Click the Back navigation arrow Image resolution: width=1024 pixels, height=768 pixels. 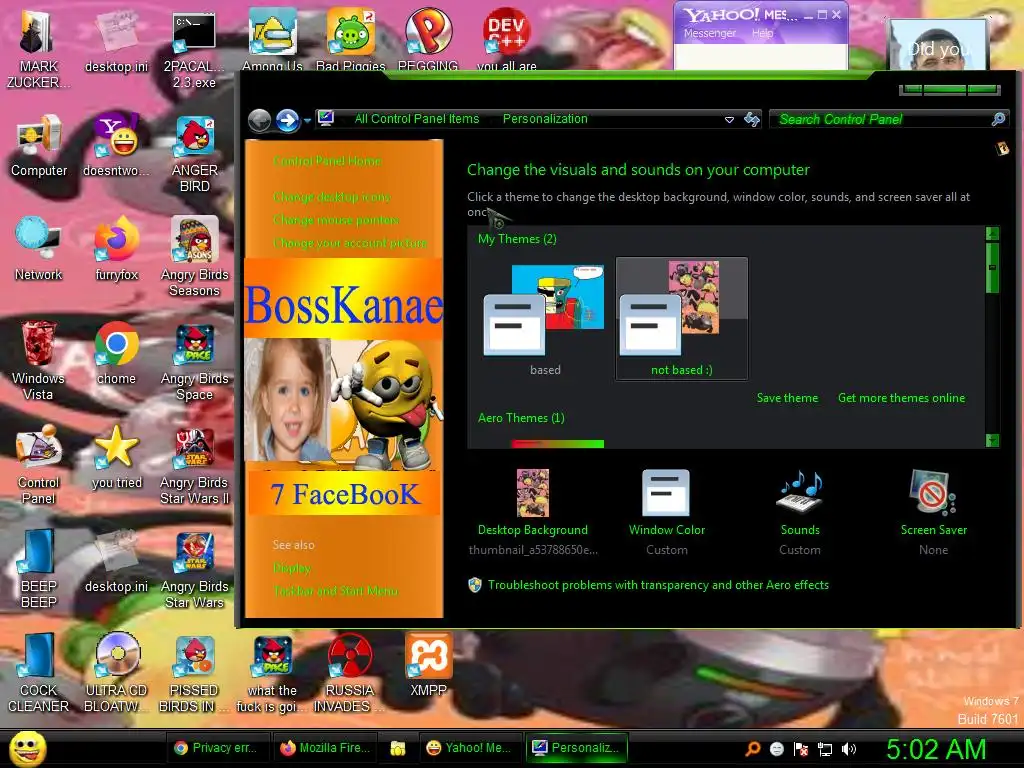pyautogui.click(x=260, y=120)
